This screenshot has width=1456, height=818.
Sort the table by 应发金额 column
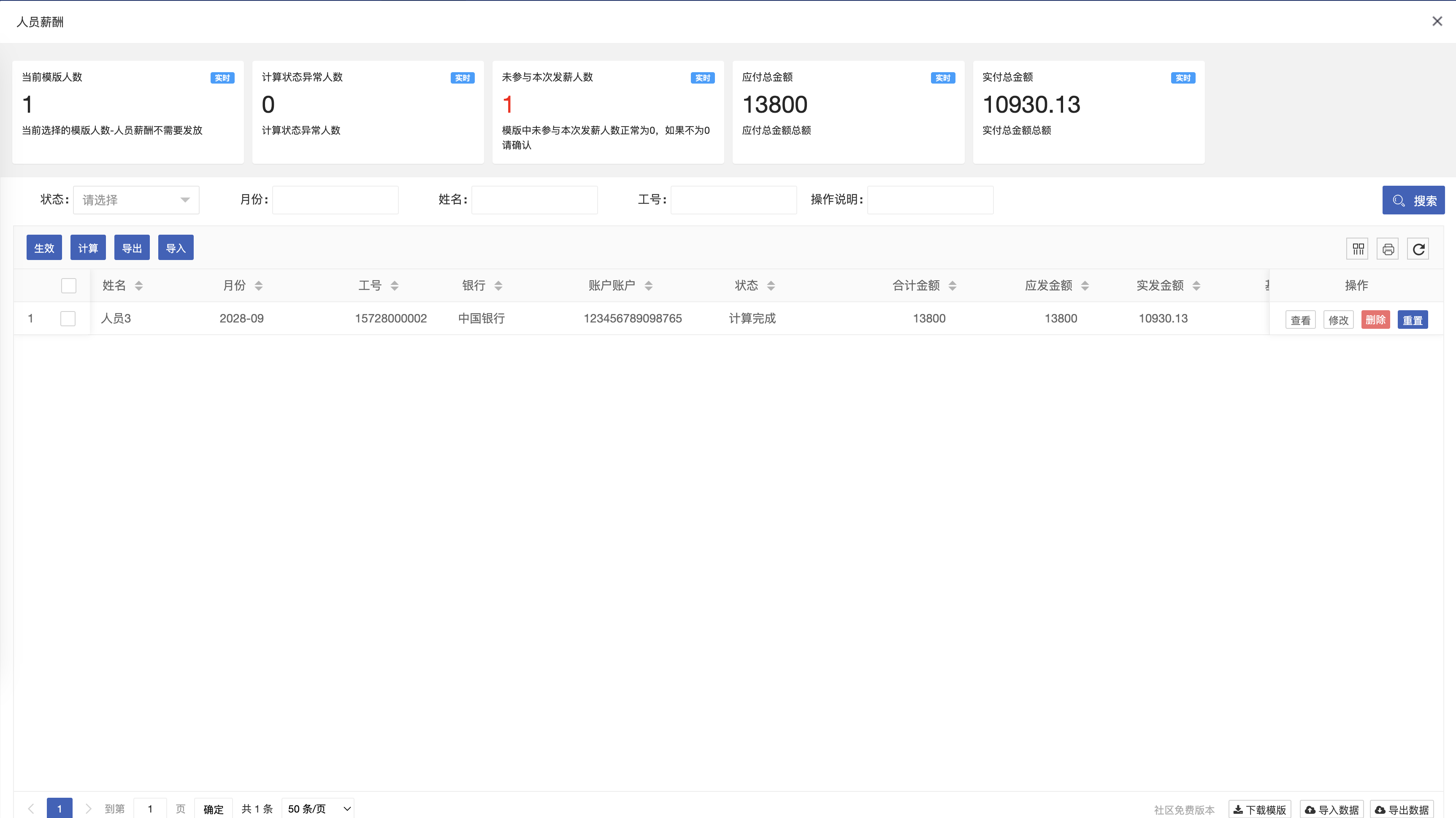[x=1085, y=286]
